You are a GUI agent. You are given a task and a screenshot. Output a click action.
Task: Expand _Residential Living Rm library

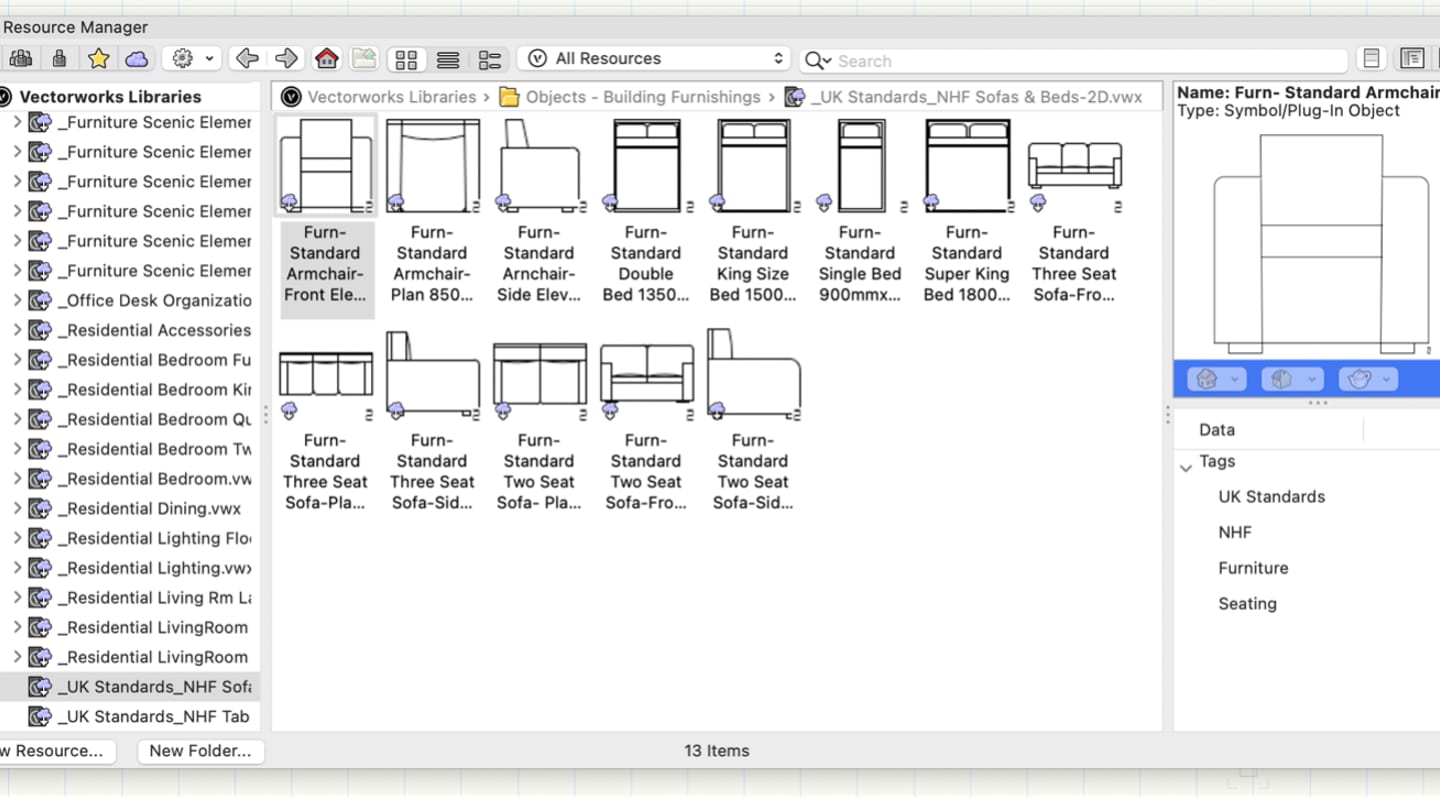click(17, 598)
